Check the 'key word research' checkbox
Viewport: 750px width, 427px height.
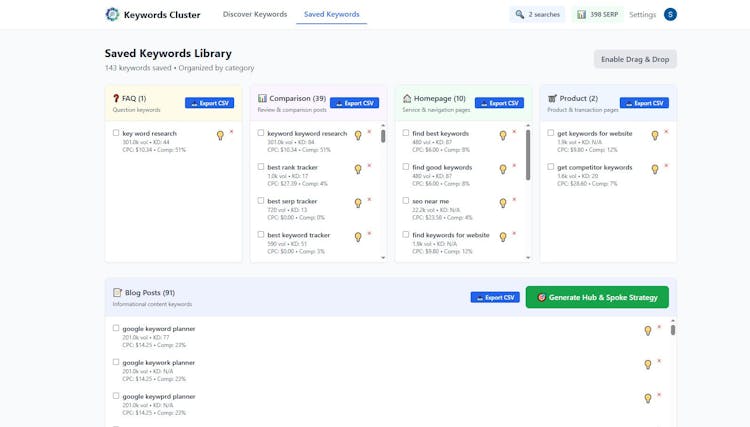[116, 133]
